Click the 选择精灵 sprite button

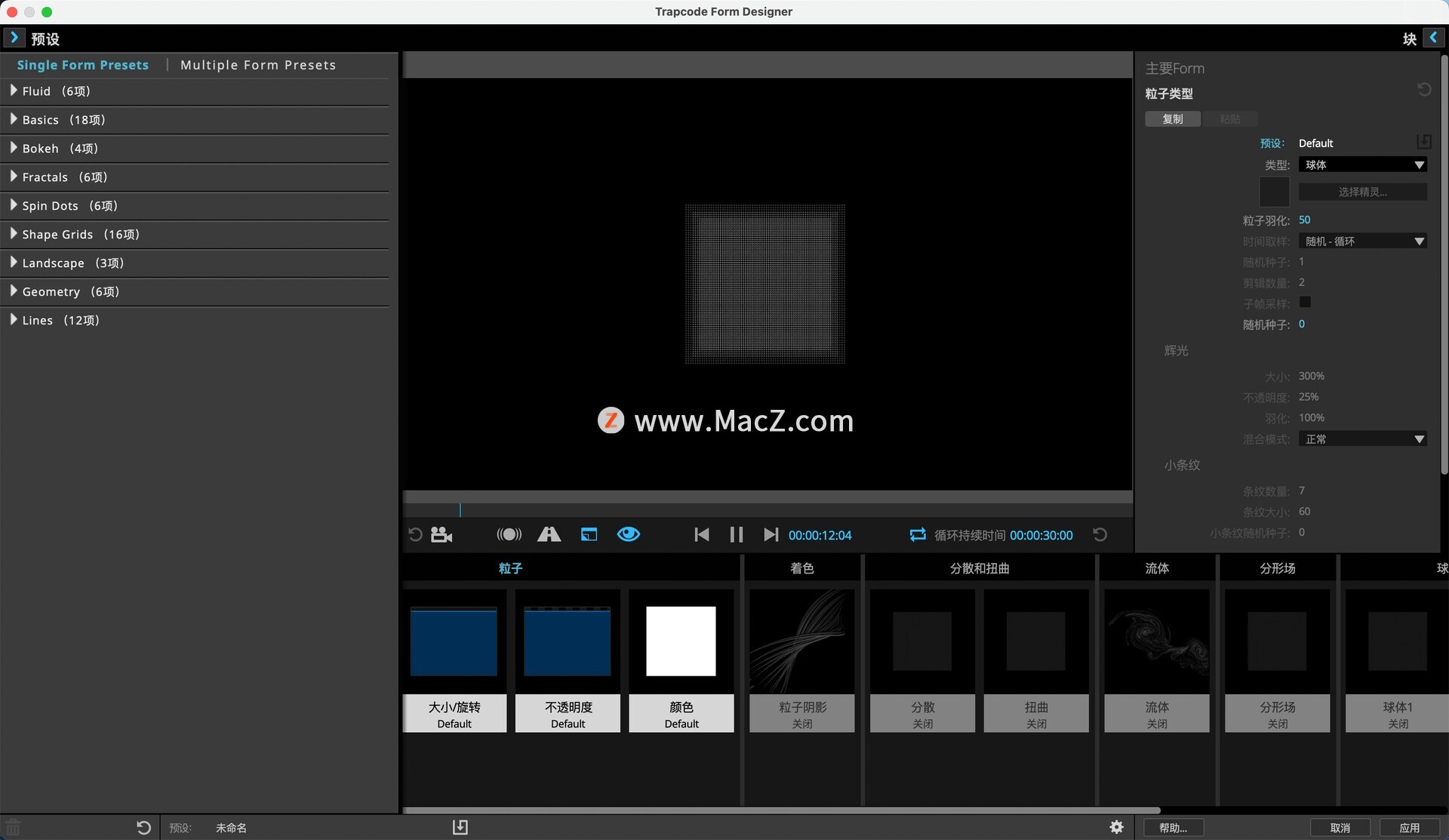tap(1362, 192)
